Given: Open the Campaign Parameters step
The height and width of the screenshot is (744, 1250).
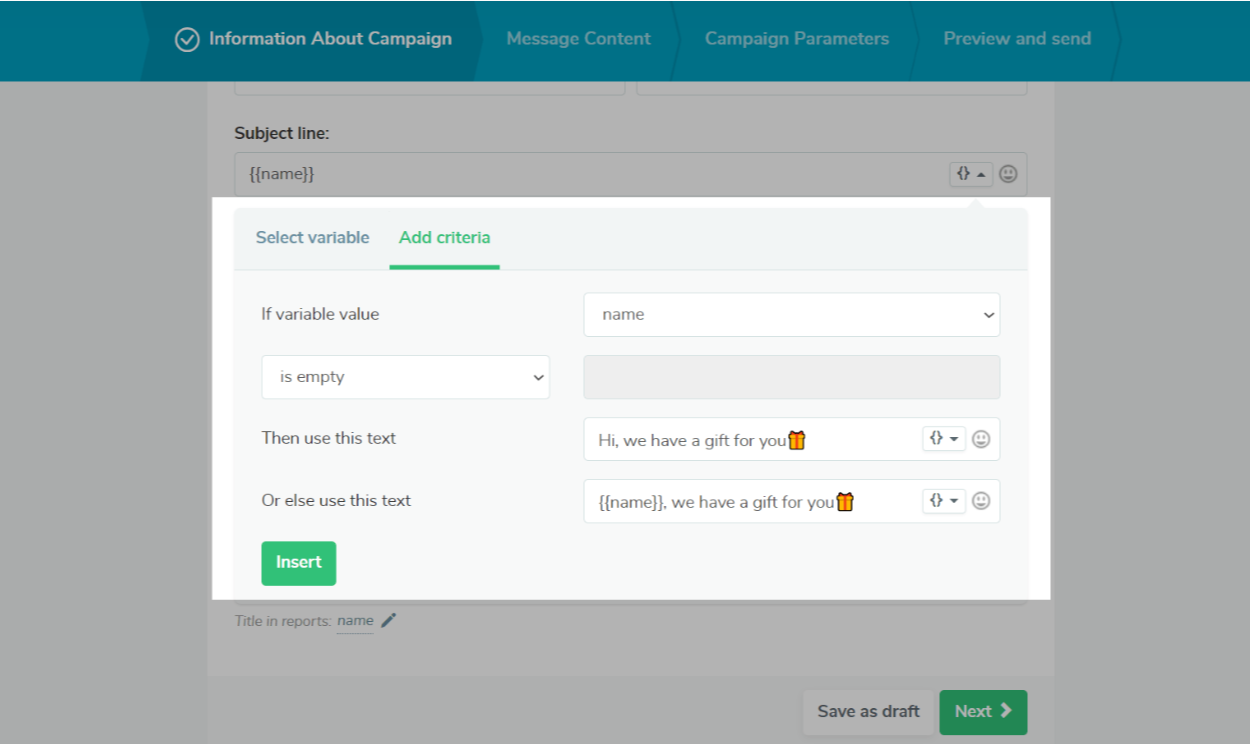Looking at the screenshot, I should [x=796, y=39].
